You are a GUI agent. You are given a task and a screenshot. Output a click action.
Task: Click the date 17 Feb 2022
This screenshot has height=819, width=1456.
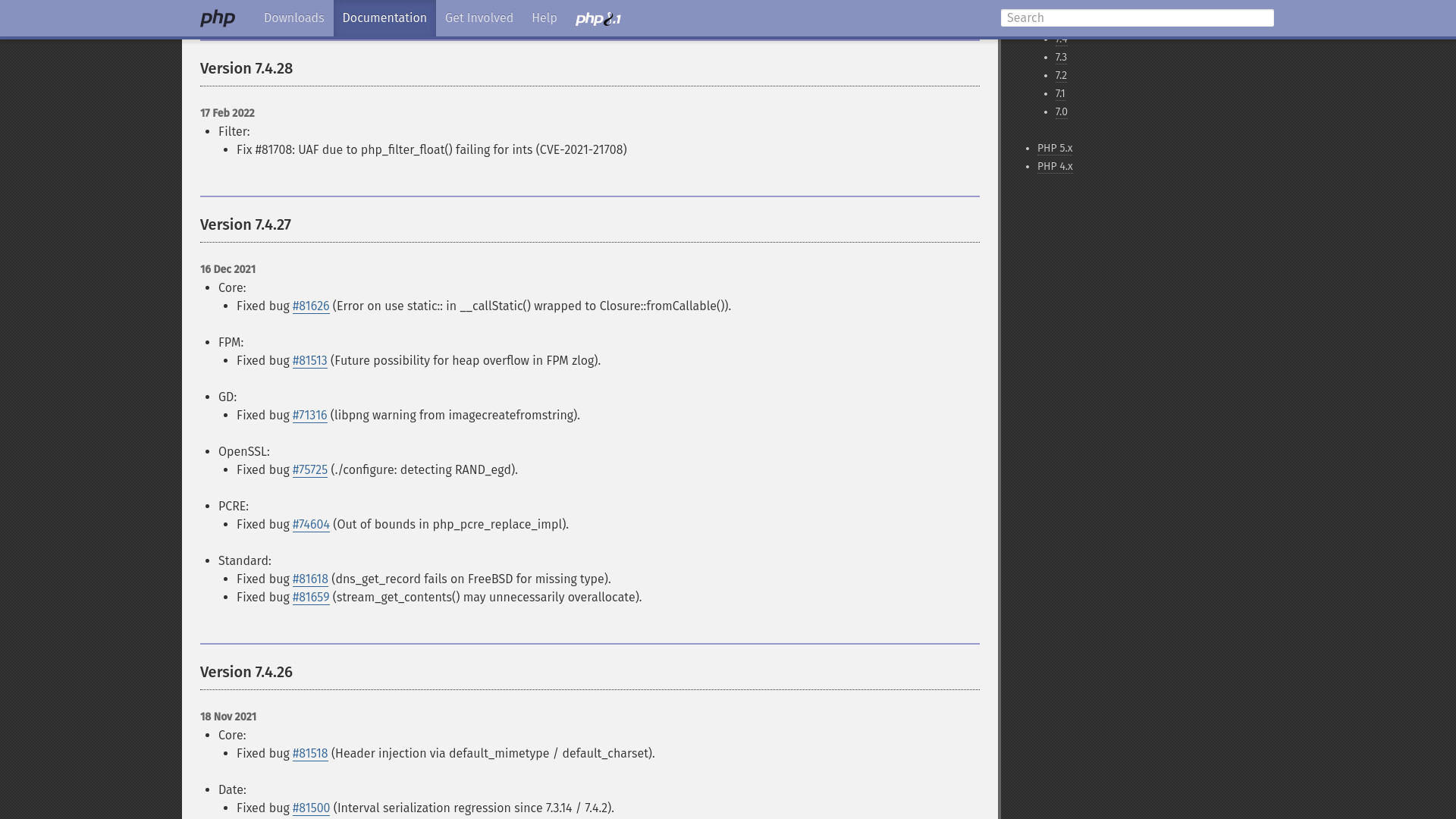click(x=227, y=113)
